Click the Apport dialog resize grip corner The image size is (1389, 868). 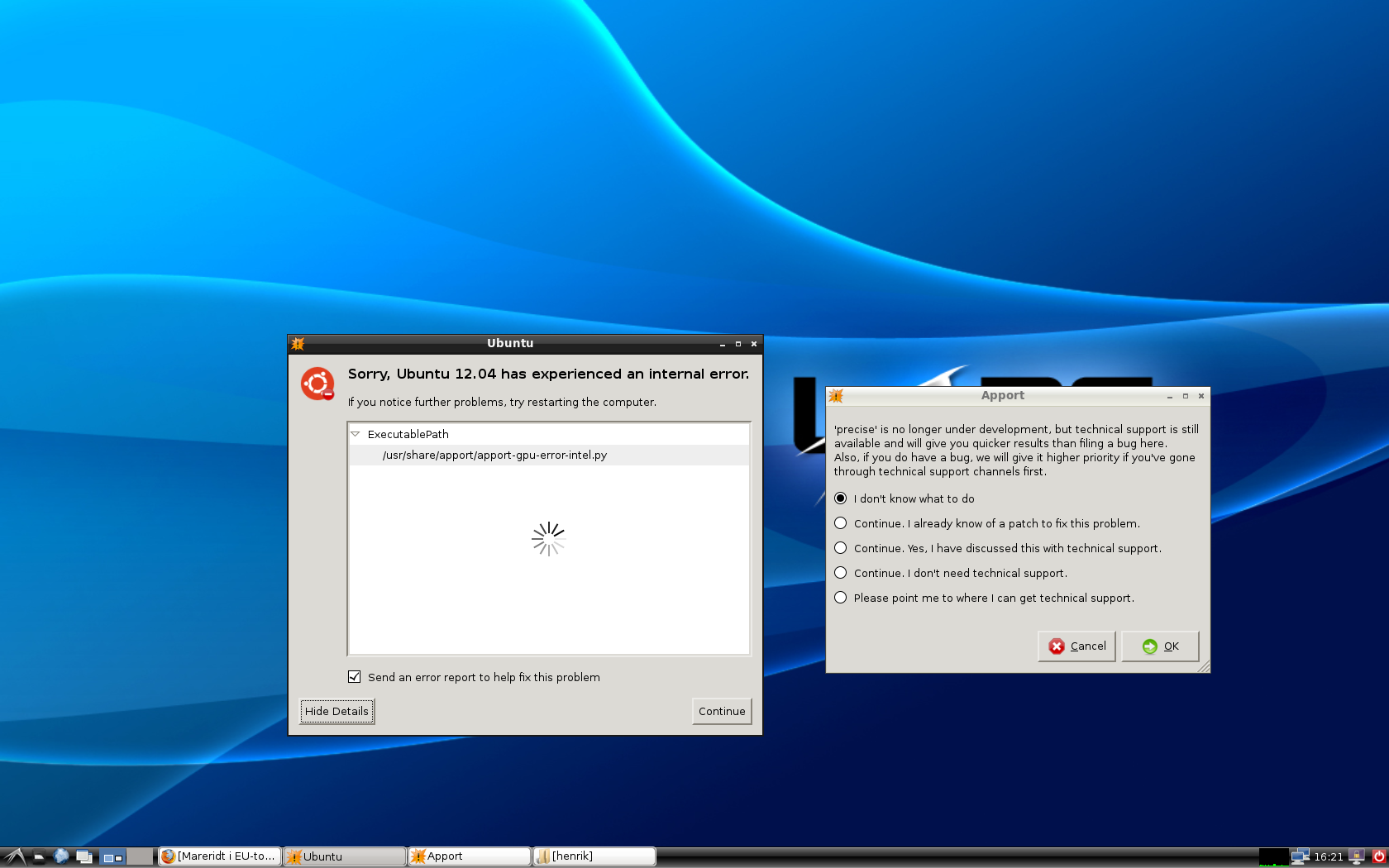point(1204,666)
